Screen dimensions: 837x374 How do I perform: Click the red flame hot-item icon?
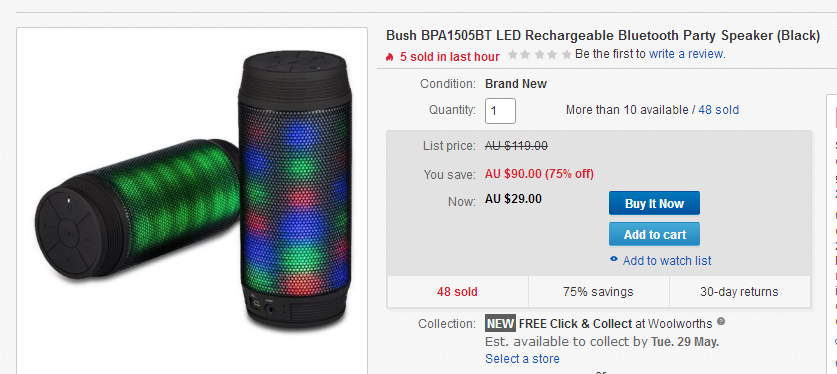390,57
